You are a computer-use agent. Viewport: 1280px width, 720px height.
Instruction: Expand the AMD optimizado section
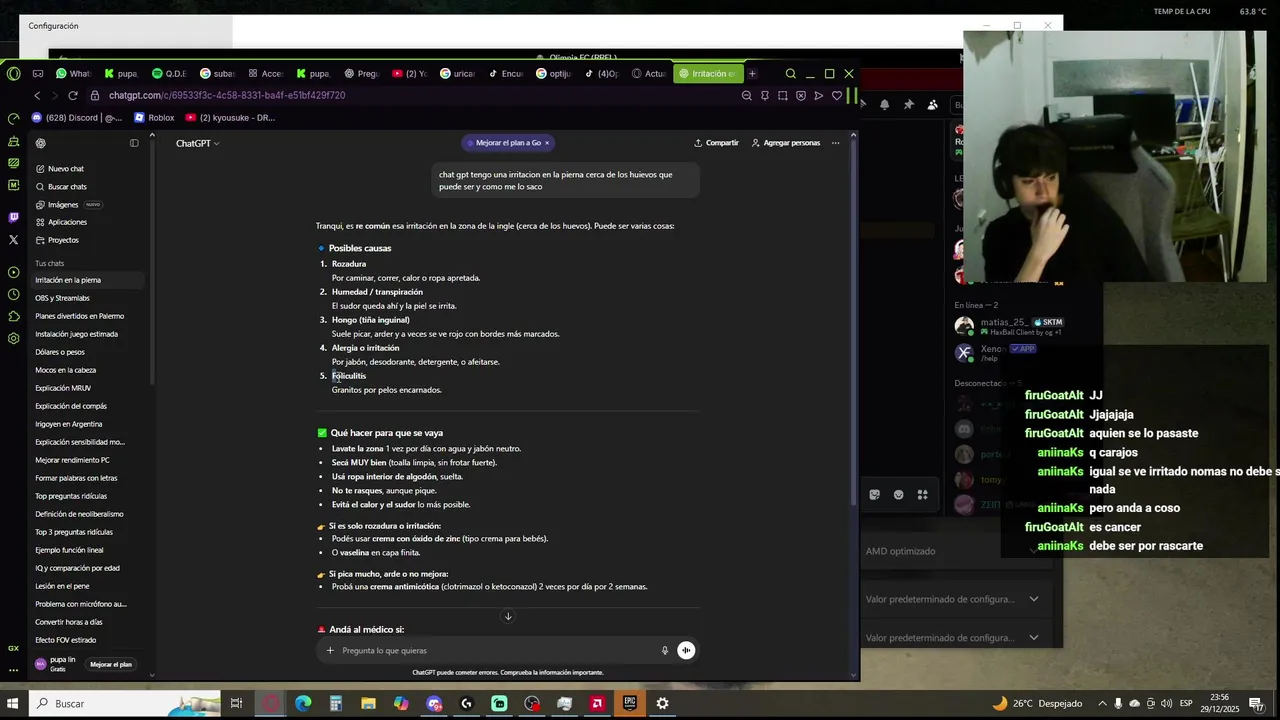pyautogui.click(x=1033, y=551)
